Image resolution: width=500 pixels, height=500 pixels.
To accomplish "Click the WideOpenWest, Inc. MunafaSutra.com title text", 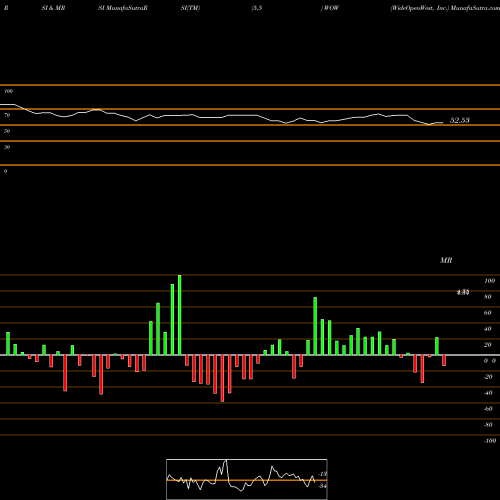I will 445,8.
